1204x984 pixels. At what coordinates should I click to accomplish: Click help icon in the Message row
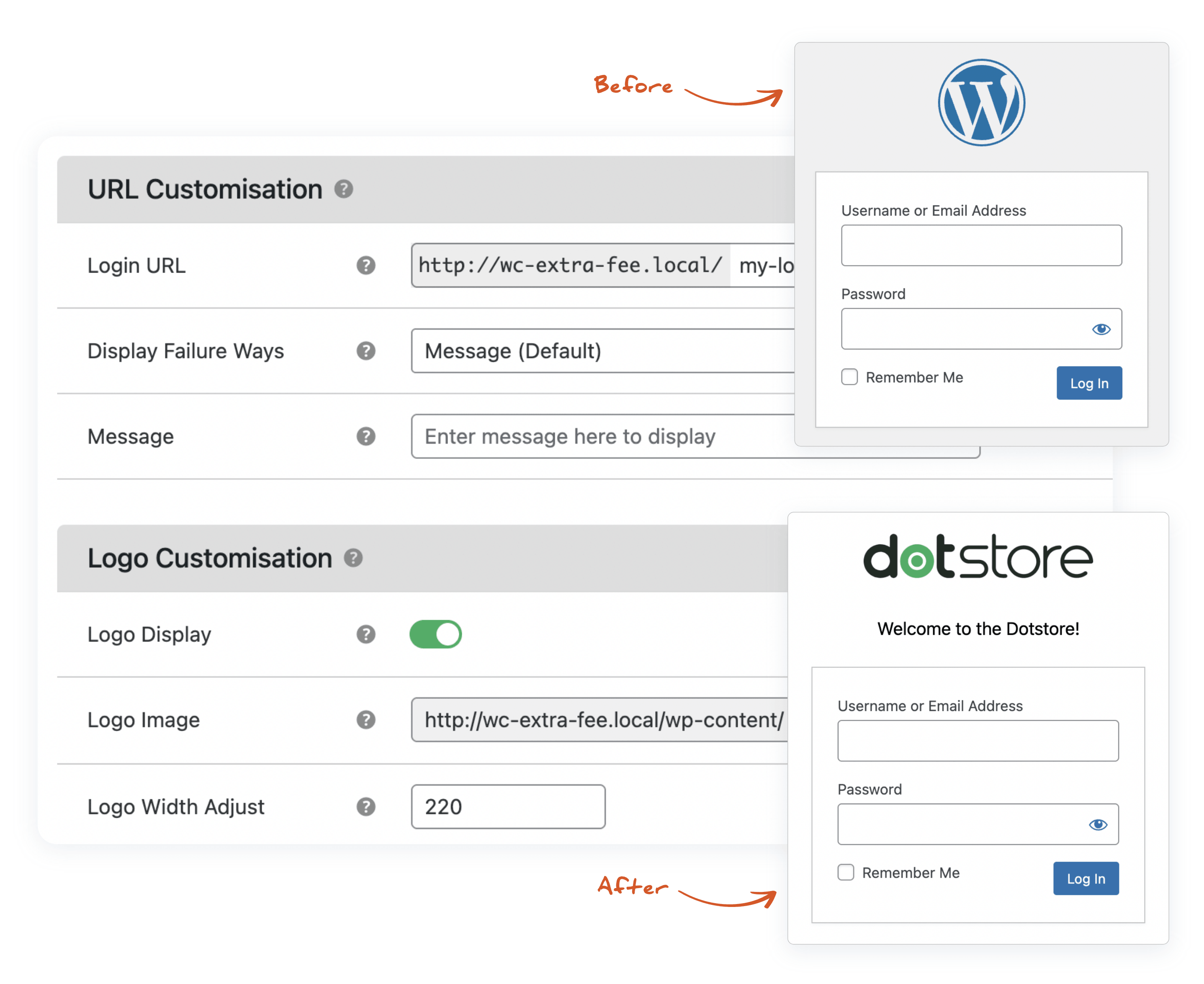click(x=366, y=436)
